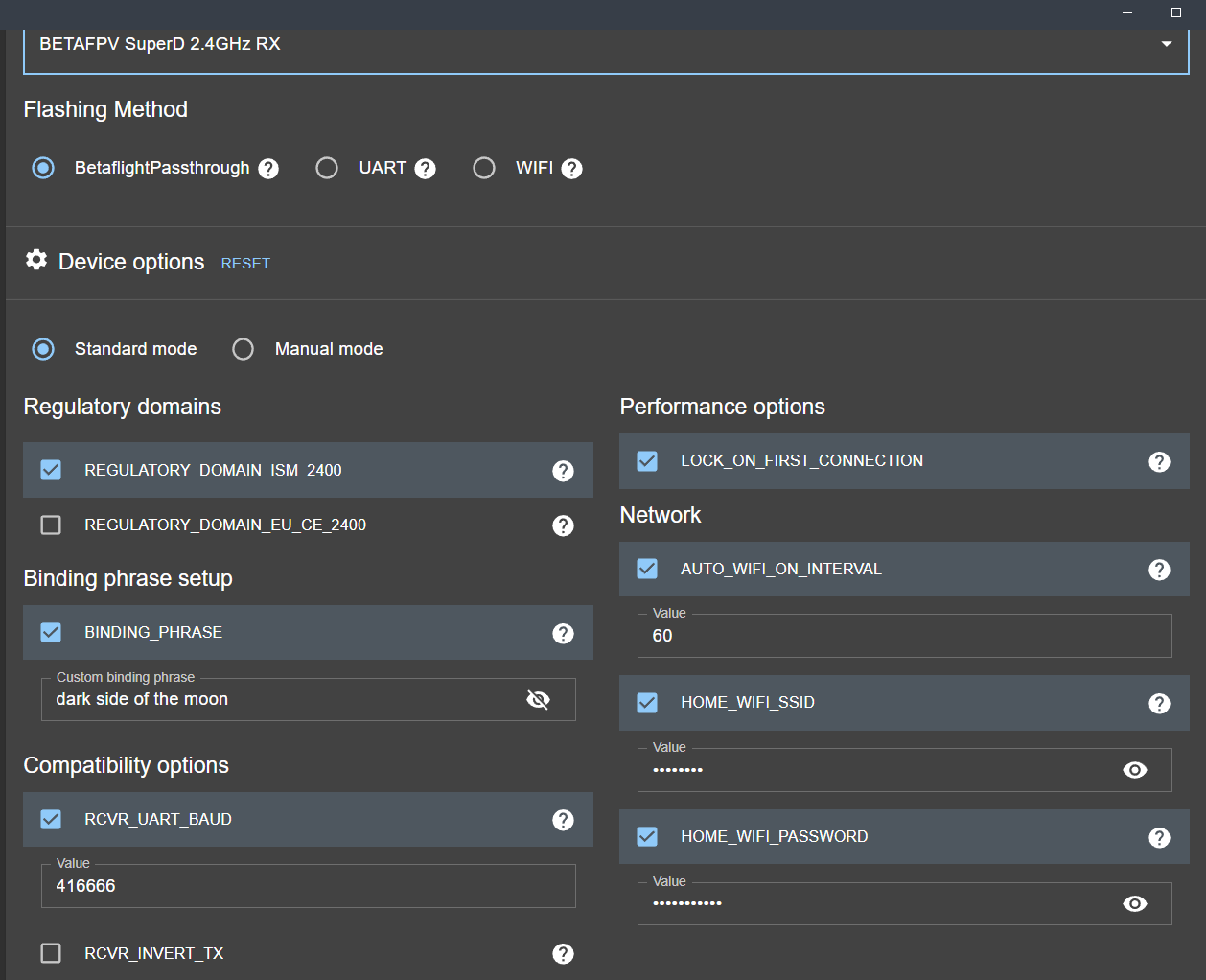Open help for REGULATORY_DOMAIN_ISM_2400

click(564, 471)
